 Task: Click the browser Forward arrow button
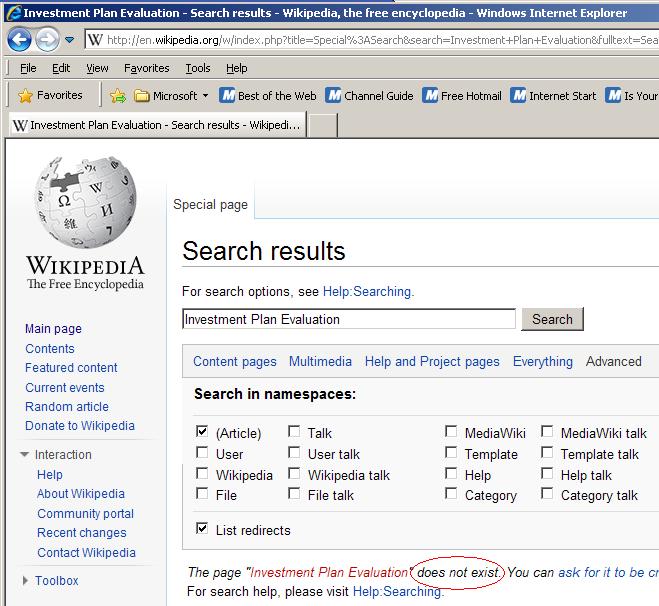(x=47, y=40)
